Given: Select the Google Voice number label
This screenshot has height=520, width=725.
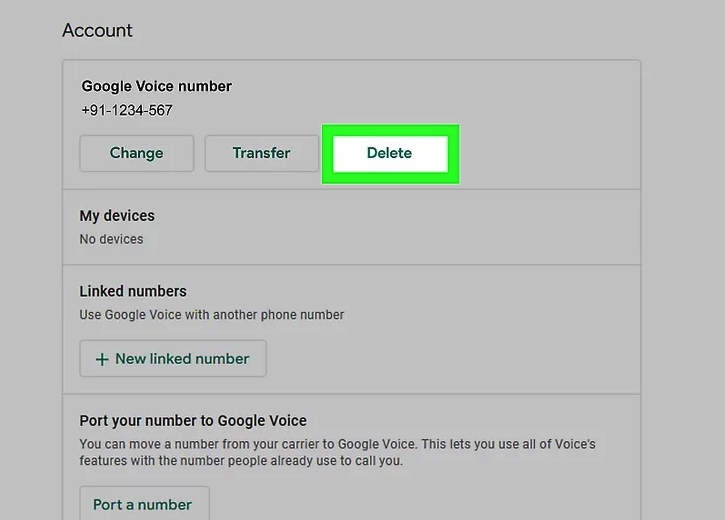Looking at the screenshot, I should pyautogui.click(x=156, y=86).
